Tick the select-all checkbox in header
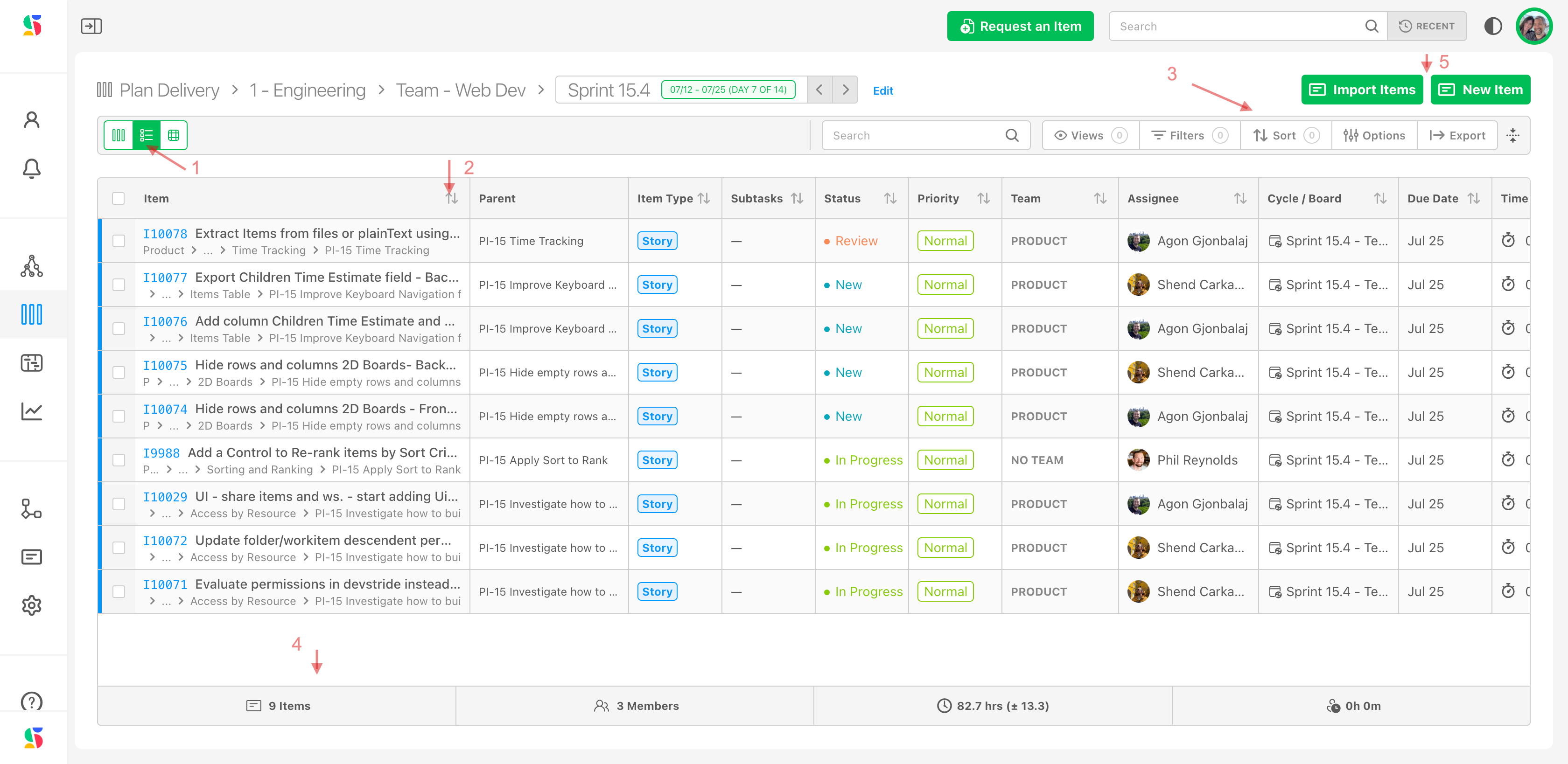The image size is (1568, 764). coord(118,198)
